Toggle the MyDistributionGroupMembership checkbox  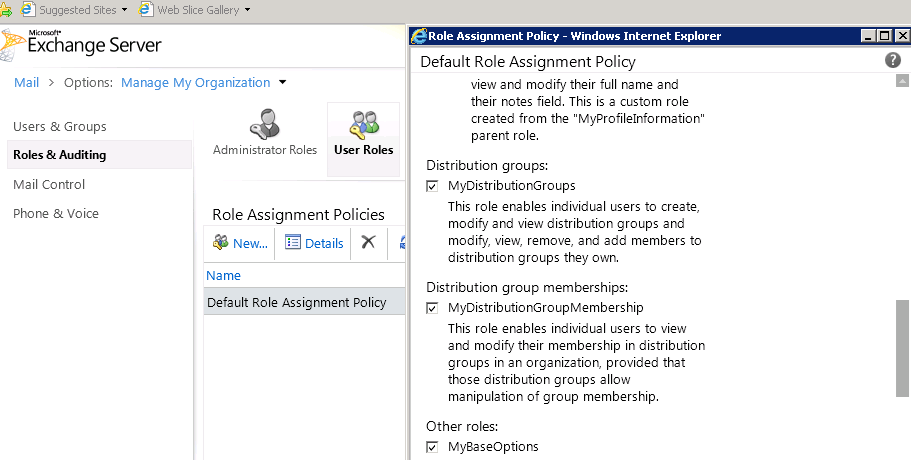click(x=432, y=308)
